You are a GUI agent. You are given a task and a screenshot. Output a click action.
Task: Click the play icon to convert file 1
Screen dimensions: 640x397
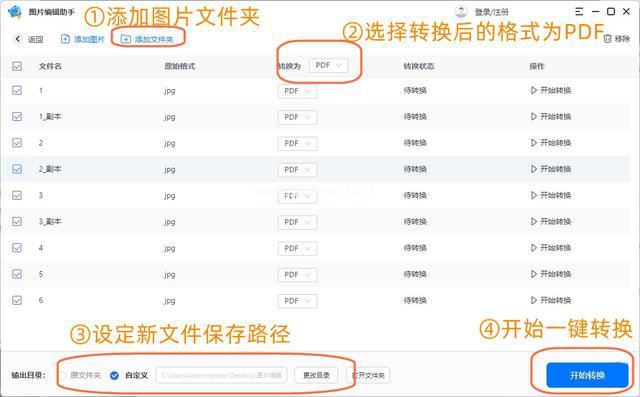coord(533,90)
